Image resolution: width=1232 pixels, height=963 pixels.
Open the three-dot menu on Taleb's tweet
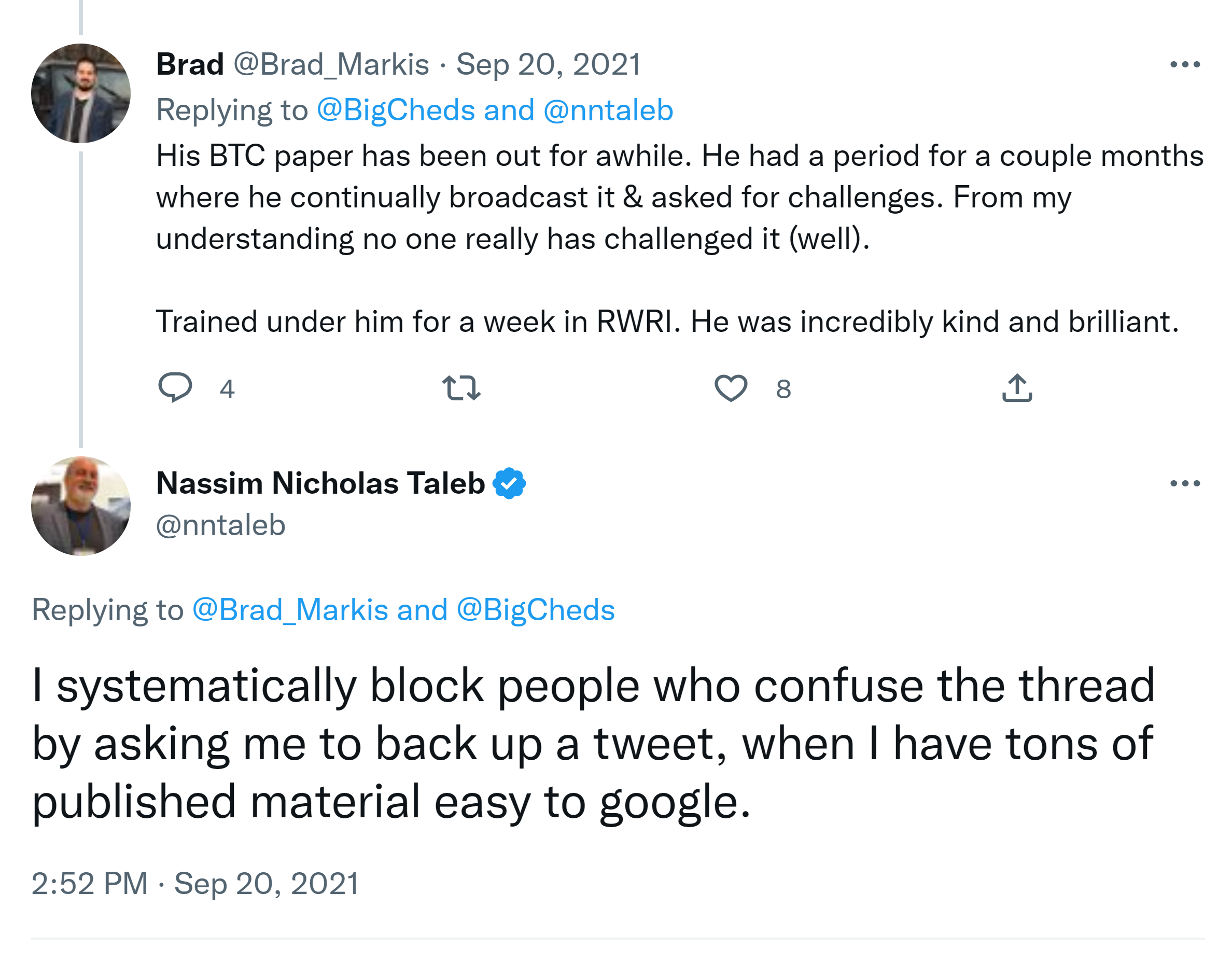pos(1185,483)
